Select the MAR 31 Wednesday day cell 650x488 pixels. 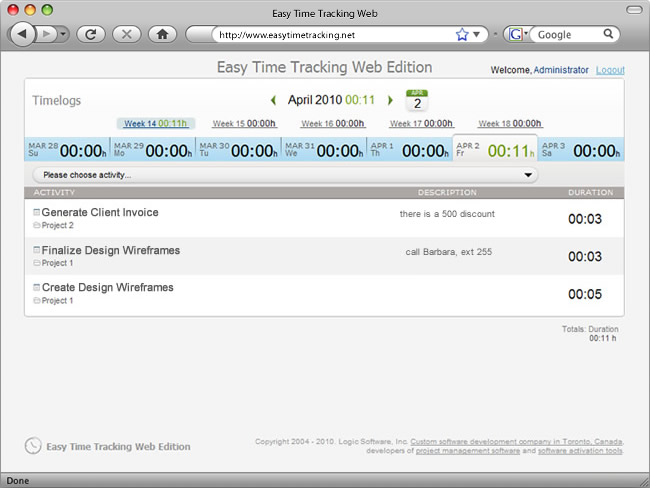pos(324,150)
